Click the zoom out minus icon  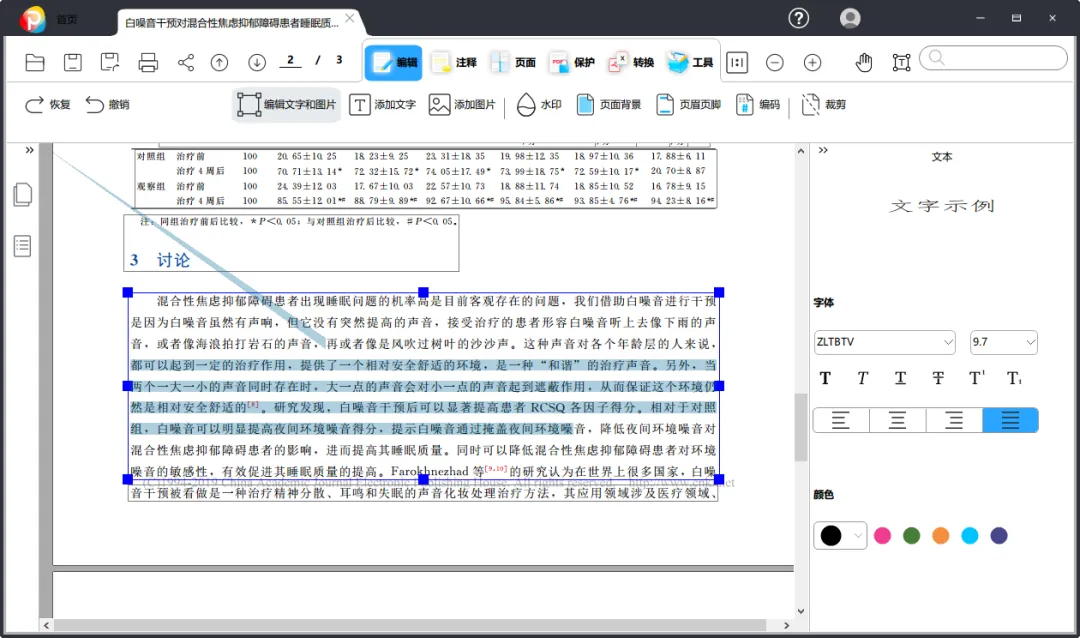coord(775,63)
